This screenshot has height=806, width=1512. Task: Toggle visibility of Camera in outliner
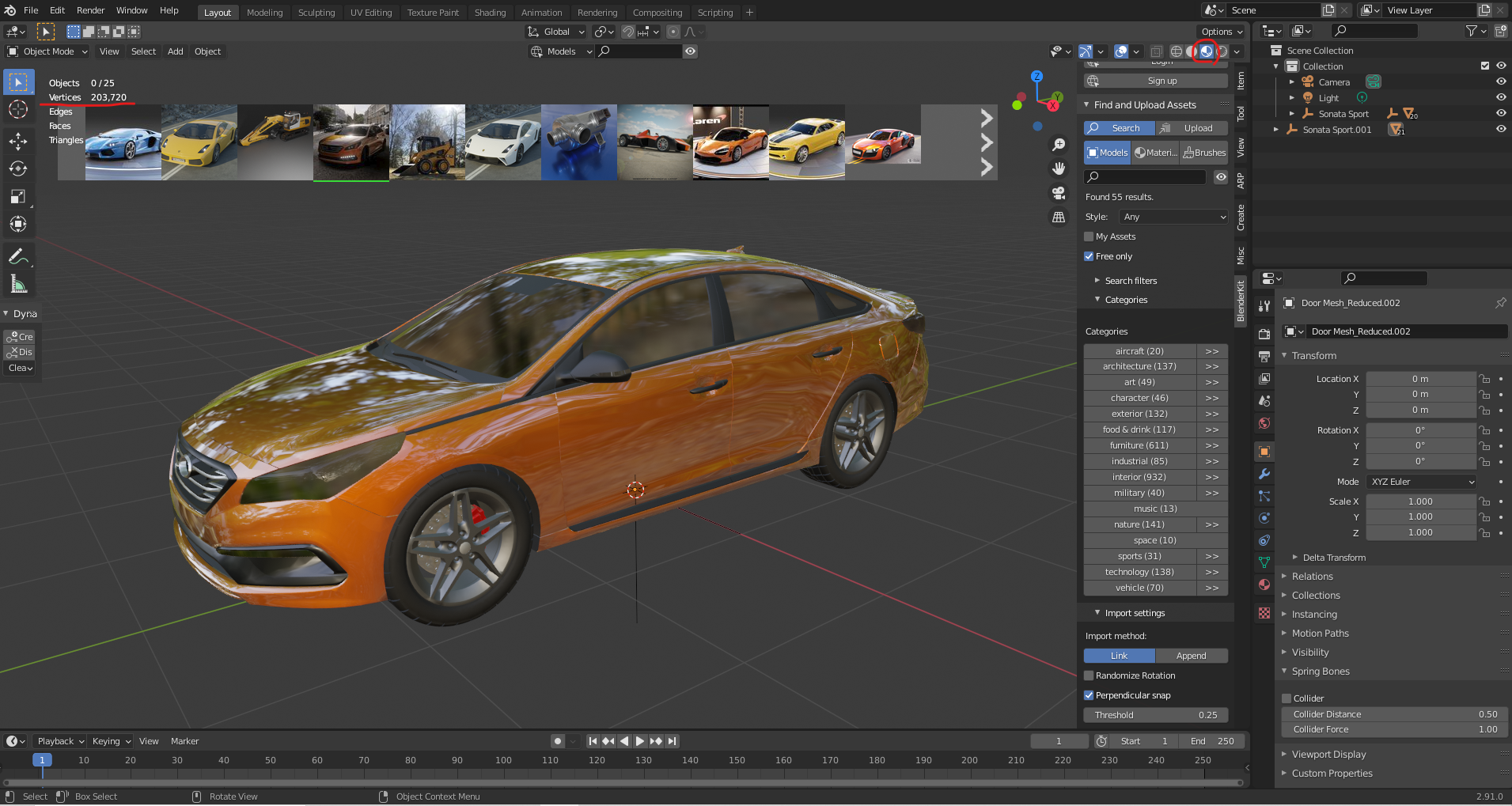(1501, 81)
